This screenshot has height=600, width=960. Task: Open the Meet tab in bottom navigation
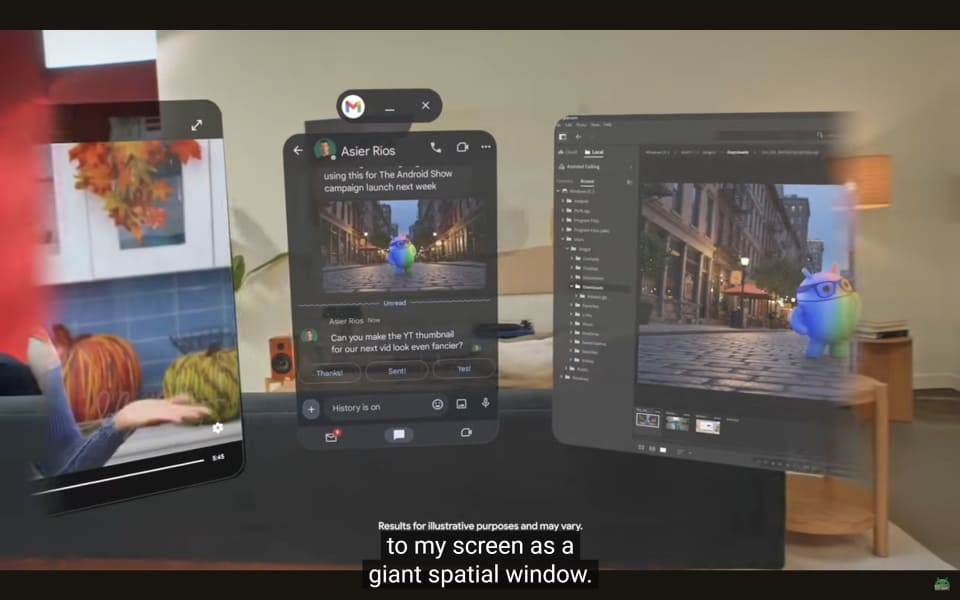coord(466,432)
